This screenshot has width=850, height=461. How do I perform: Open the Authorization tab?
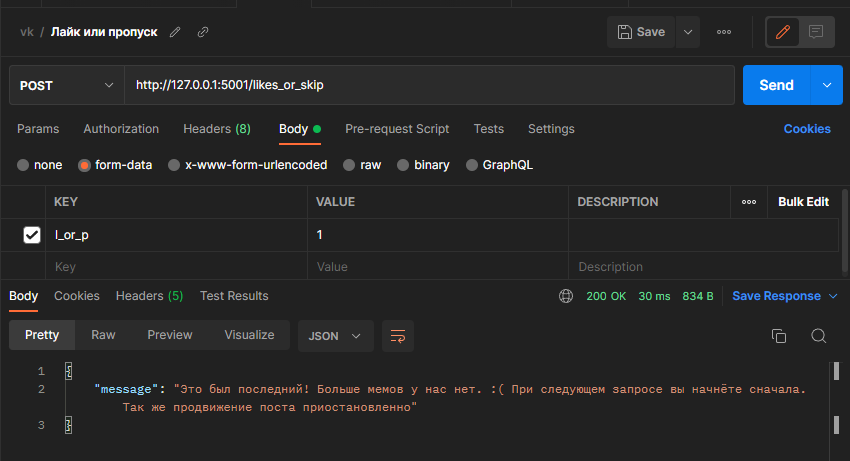point(121,129)
